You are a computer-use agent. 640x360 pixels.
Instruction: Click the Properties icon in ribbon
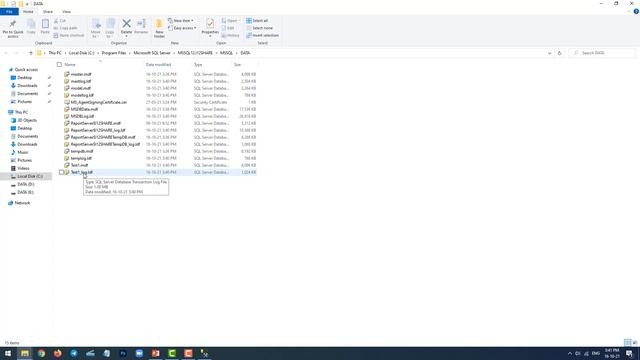(x=210, y=24)
